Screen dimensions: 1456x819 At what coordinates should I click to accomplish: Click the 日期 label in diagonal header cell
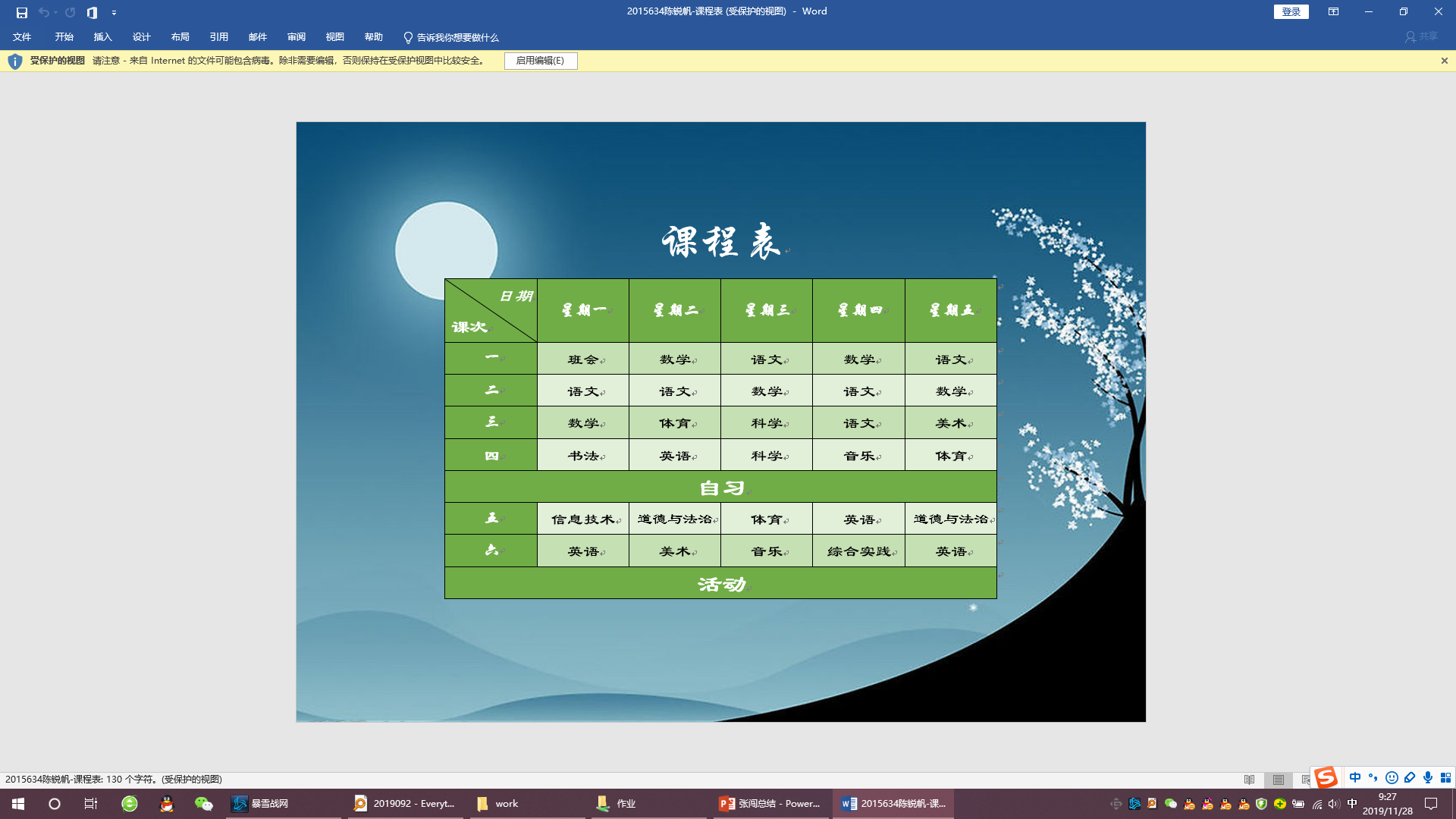516,296
